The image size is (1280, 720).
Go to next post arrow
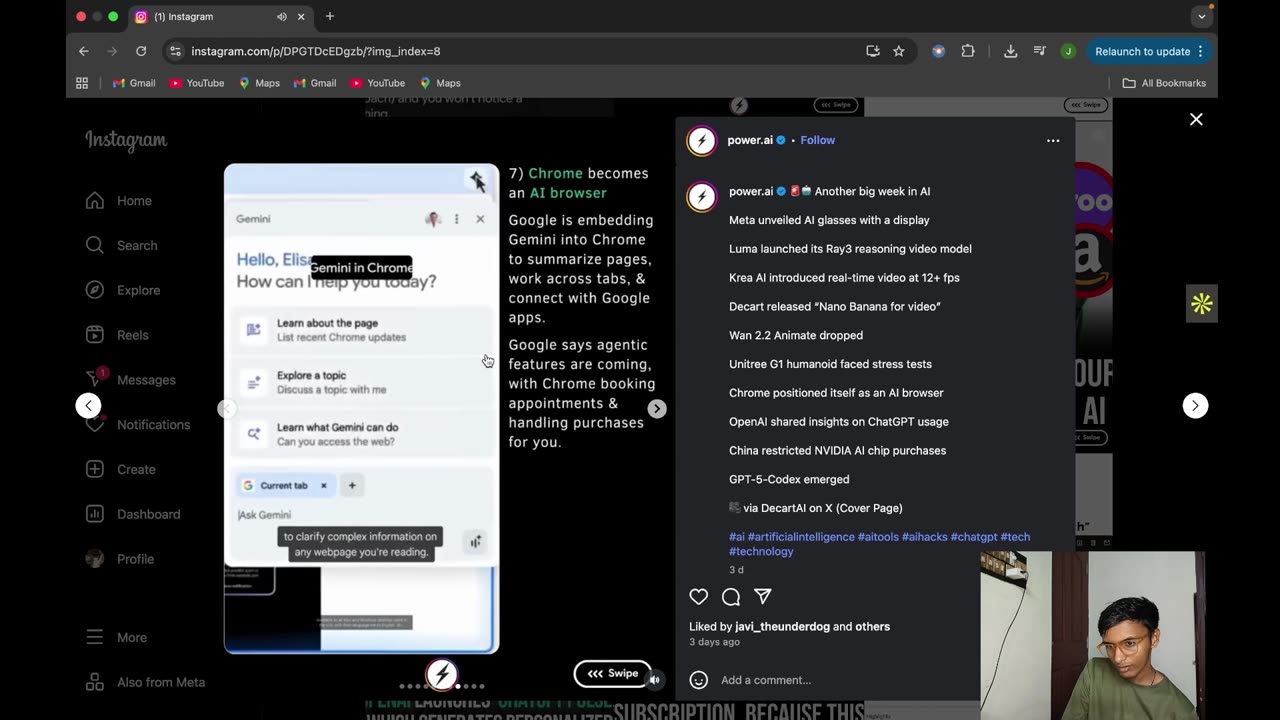pyautogui.click(x=1195, y=406)
